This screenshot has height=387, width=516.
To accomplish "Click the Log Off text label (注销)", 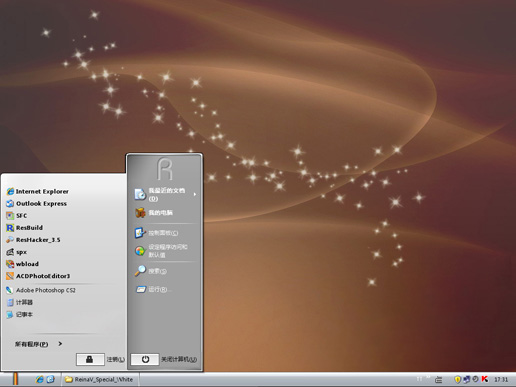I will pyautogui.click(x=116, y=359).
